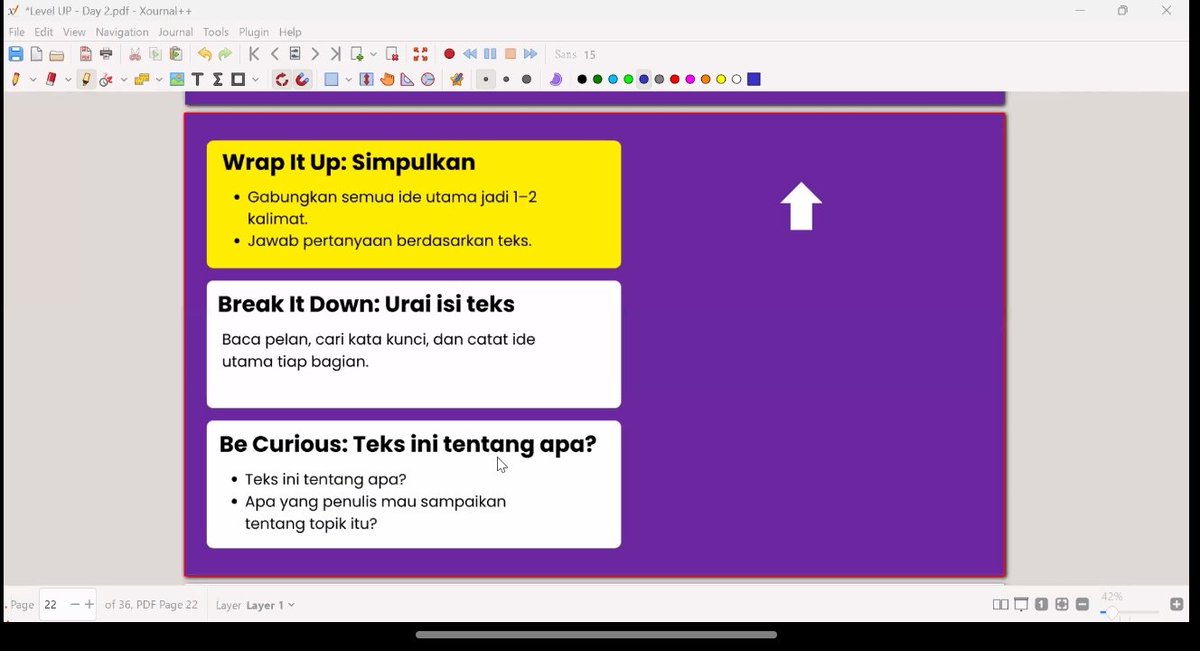Pick the magenta color swatch
This screenshot has height=651, width=1200.
click(690, 79)
